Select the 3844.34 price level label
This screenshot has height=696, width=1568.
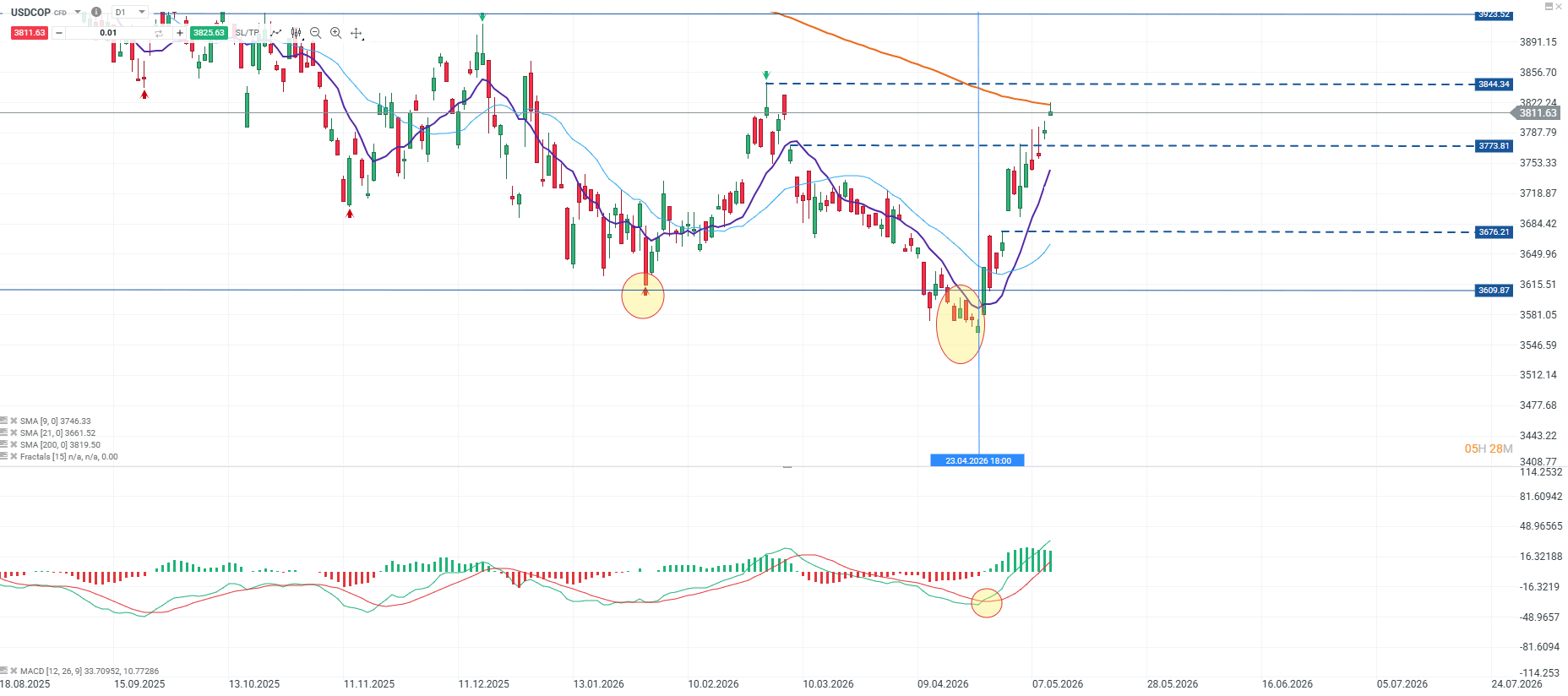tap(1494, 84)
